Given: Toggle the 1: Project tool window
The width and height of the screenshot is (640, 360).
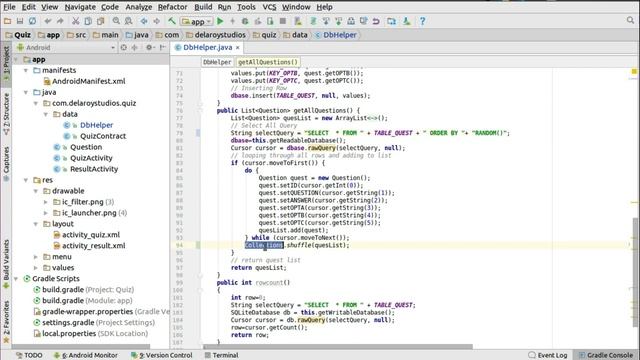Looking at the screenshot, I should click(6, 63).
